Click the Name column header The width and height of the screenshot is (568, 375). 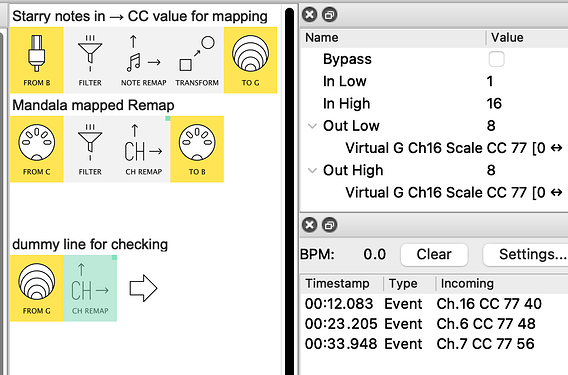tap(393, 38)
